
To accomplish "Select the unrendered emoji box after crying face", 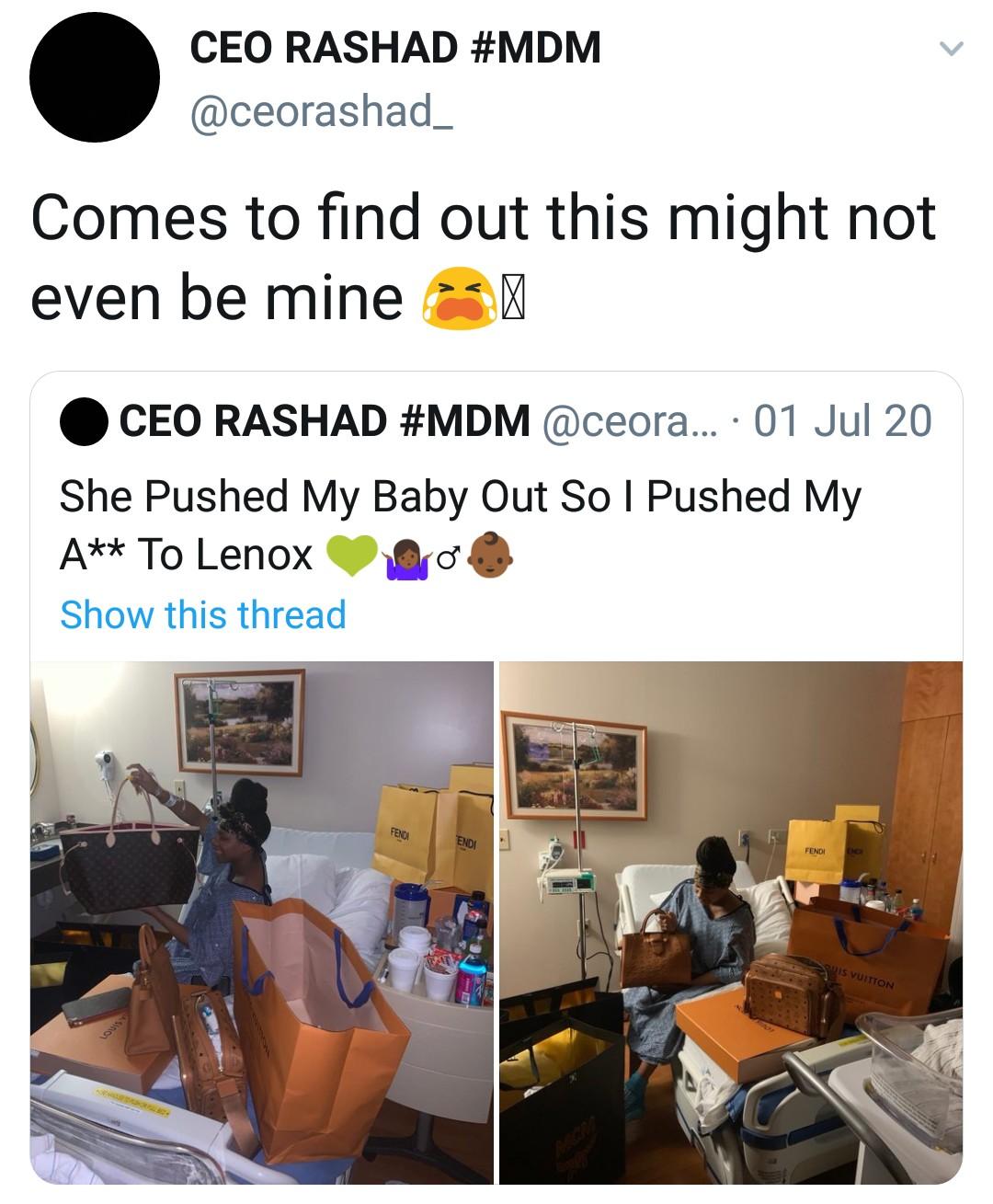I will point(511,300).
